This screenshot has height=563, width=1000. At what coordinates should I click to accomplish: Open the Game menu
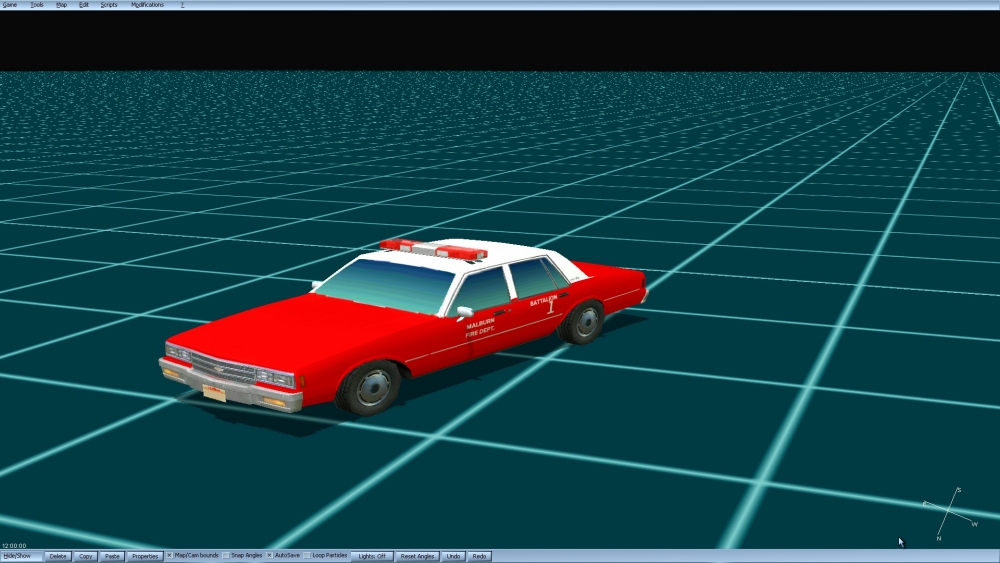(x=10, y=4)
